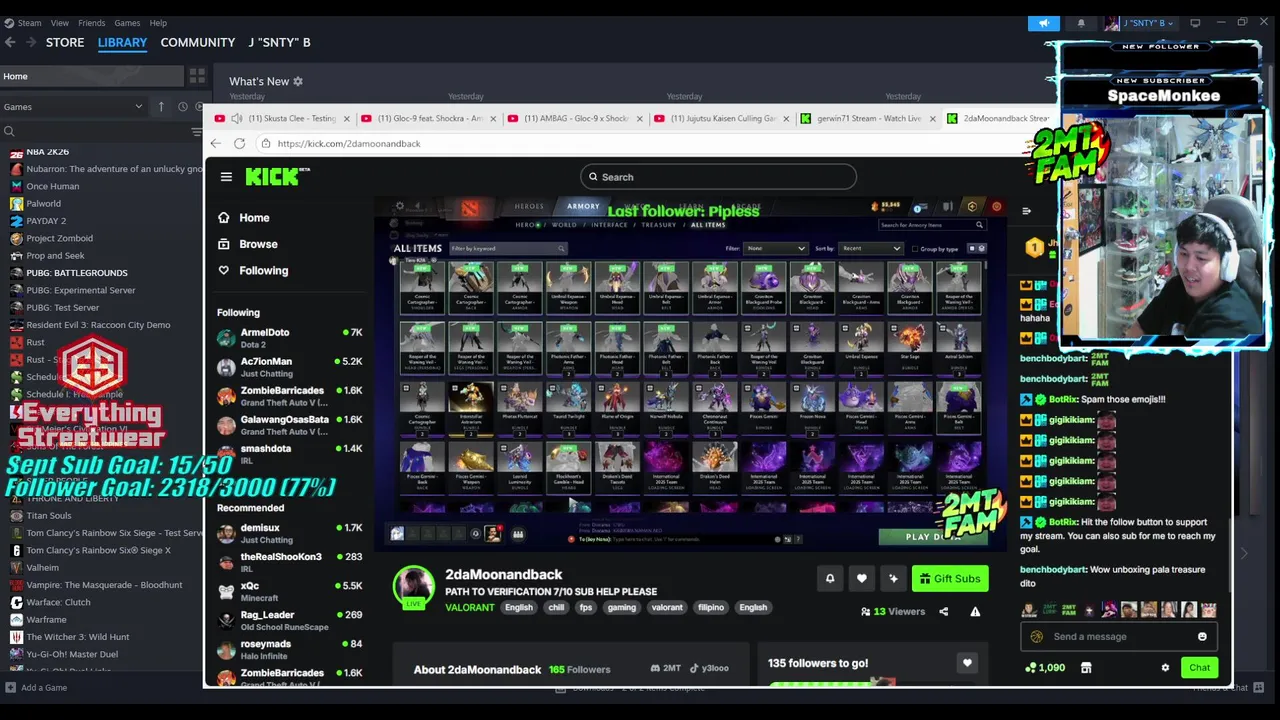Click the VALORANT category link
Image resolution: width=1280 pixels, height=720 pixels.
click(x=470, y=607)
